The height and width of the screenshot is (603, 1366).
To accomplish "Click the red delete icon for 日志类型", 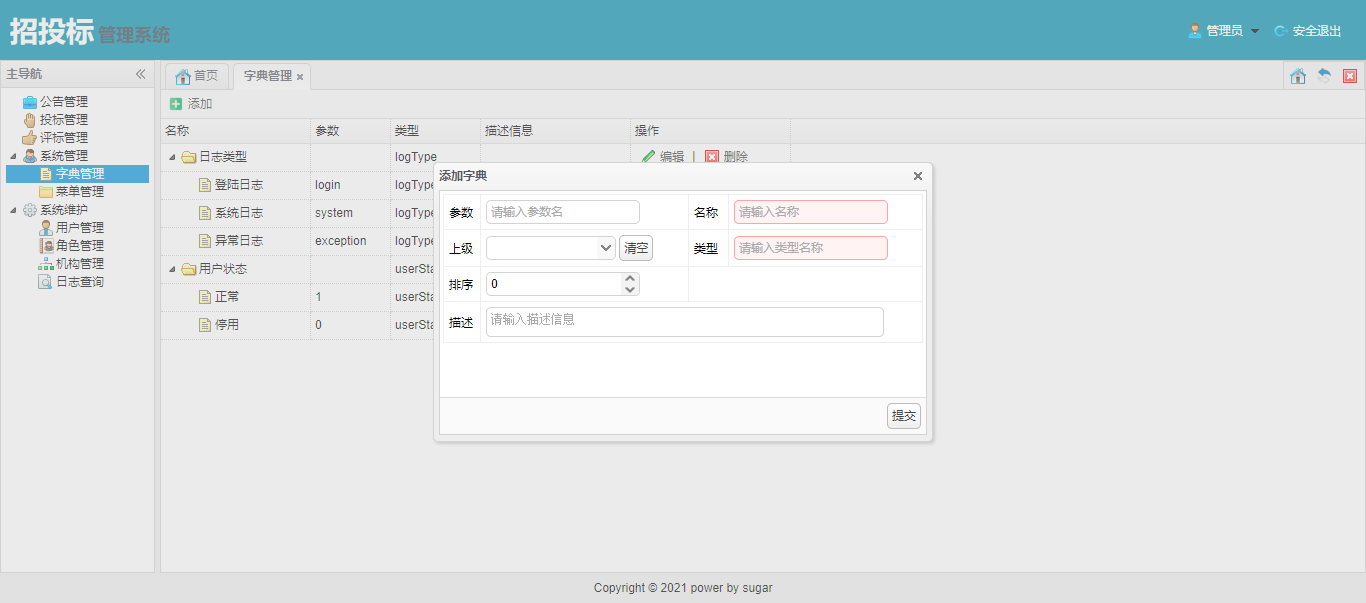I will tap(712, 157).
